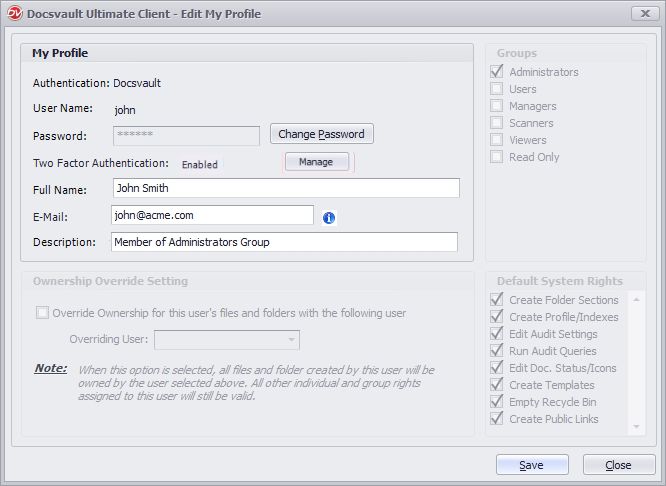
Task: Uncheck Run Audit Queries right
Action: [497, 351]
